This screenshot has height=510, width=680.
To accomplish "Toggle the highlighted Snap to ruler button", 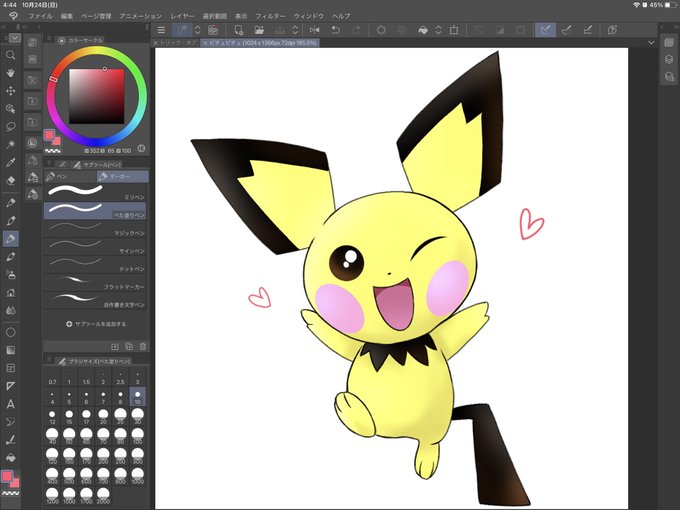I will coord(546,30).
